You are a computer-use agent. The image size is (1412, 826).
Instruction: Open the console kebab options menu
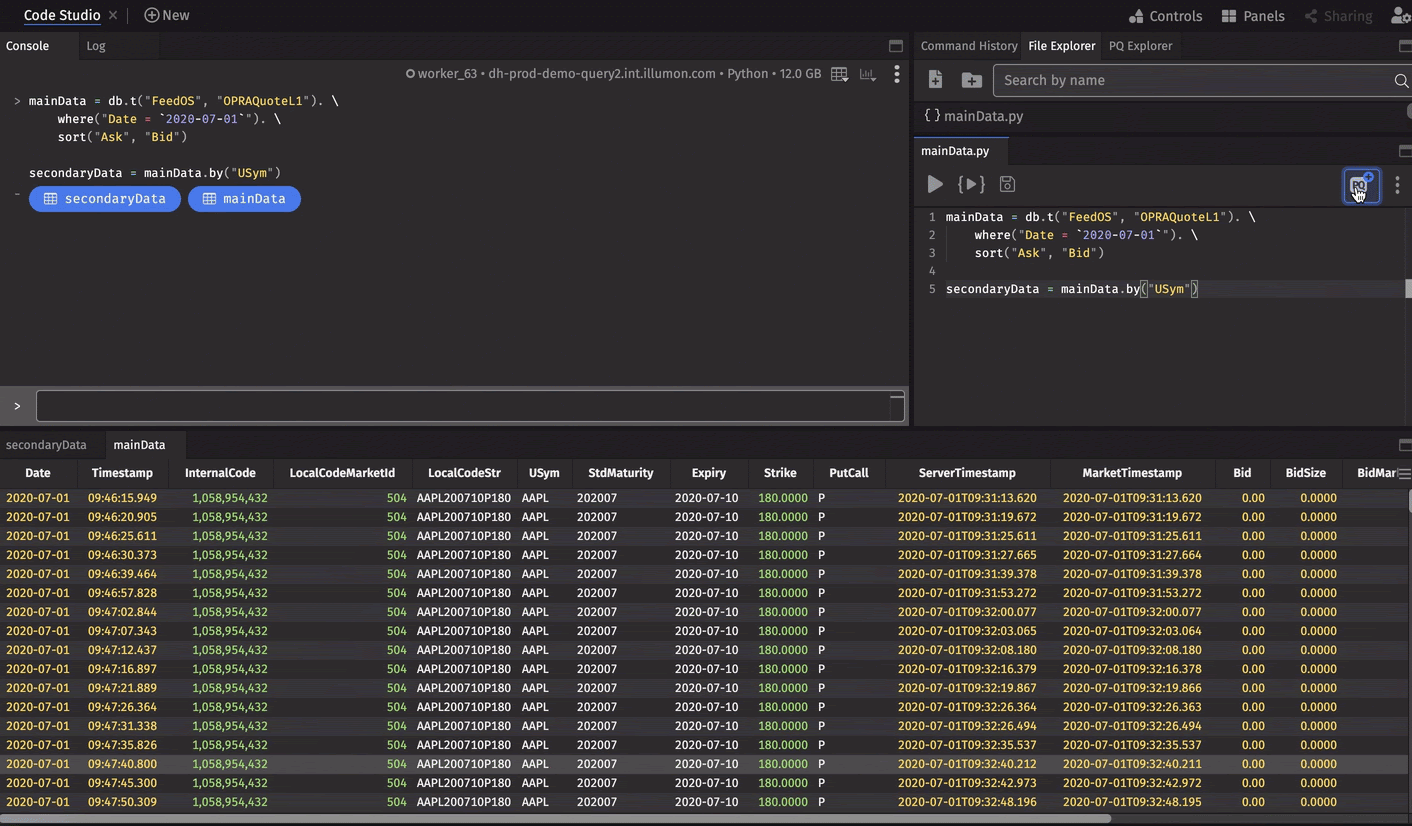[896, 74]
